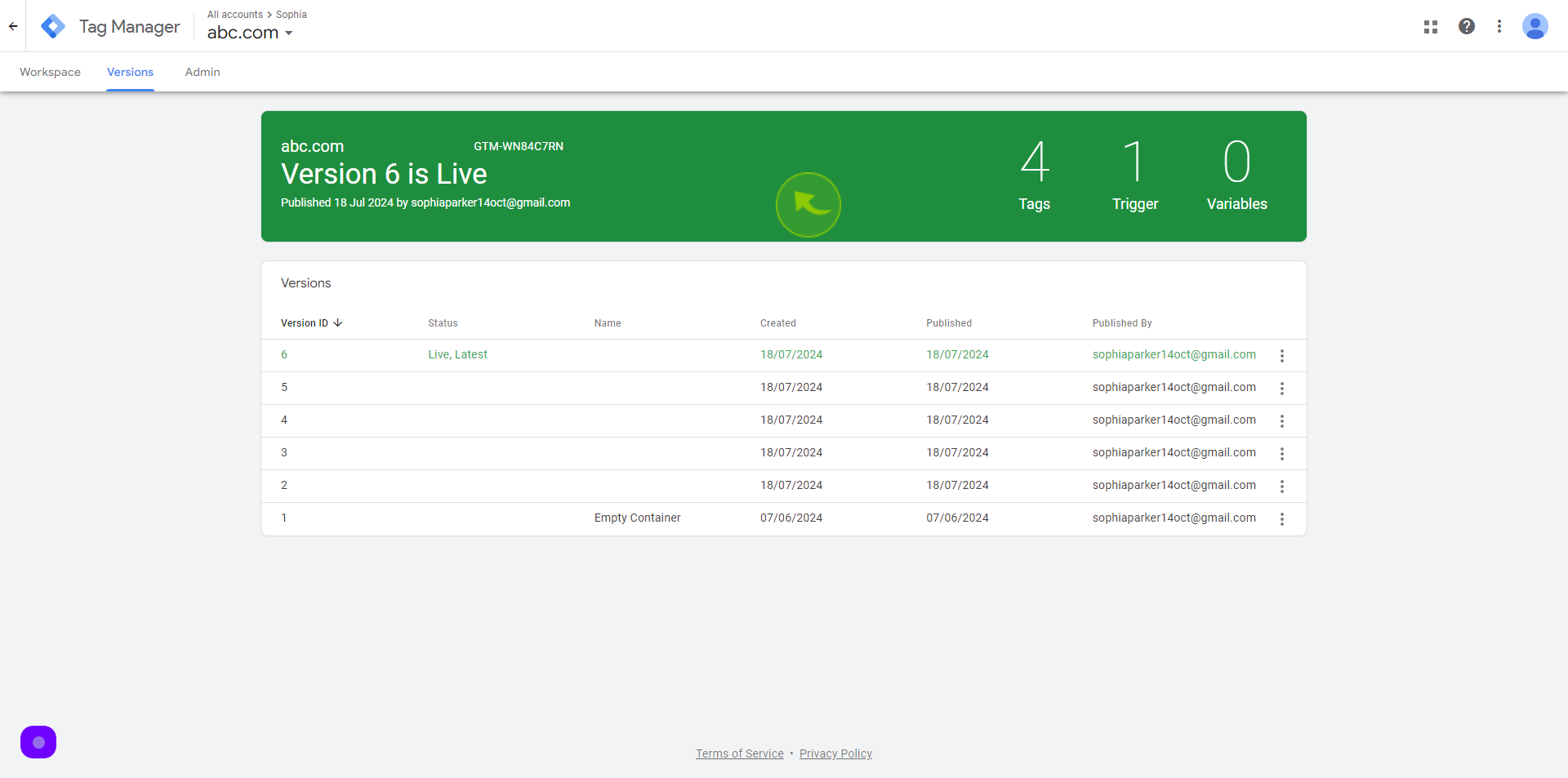Image resolution: width=1568 pixels, height=778 pixels.
Task: Click publisher email in version 5 row
Action: pyautogui.click(x=1174, y=387)
